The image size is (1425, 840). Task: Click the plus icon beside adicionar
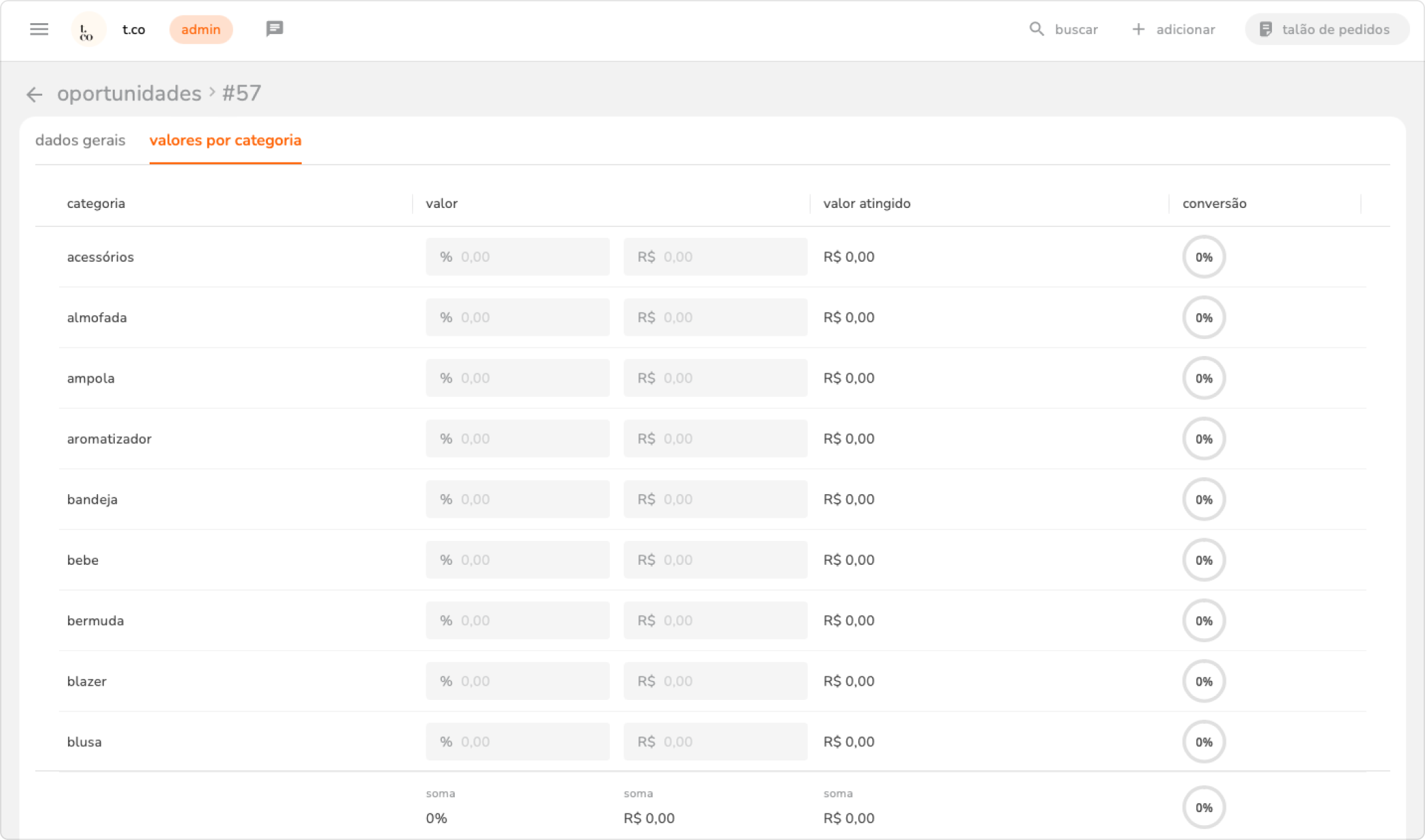point(1138,29)
